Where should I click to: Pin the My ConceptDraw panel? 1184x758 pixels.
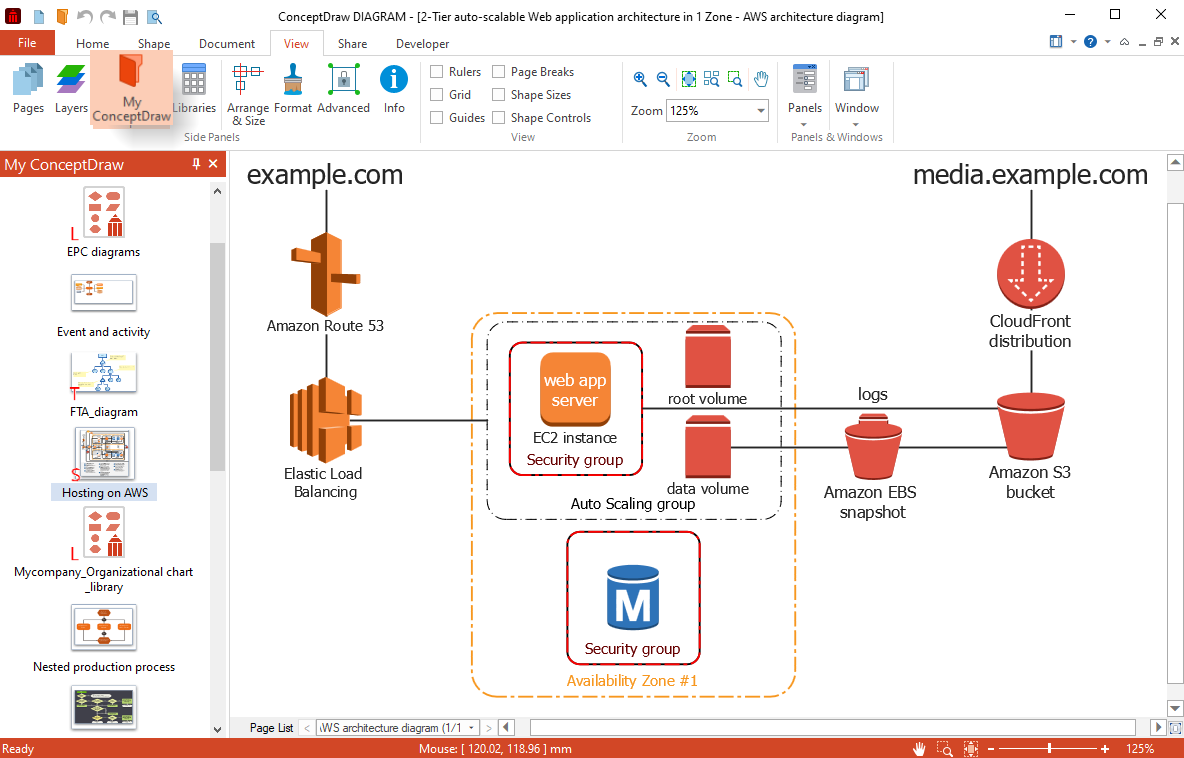[197, 164]
